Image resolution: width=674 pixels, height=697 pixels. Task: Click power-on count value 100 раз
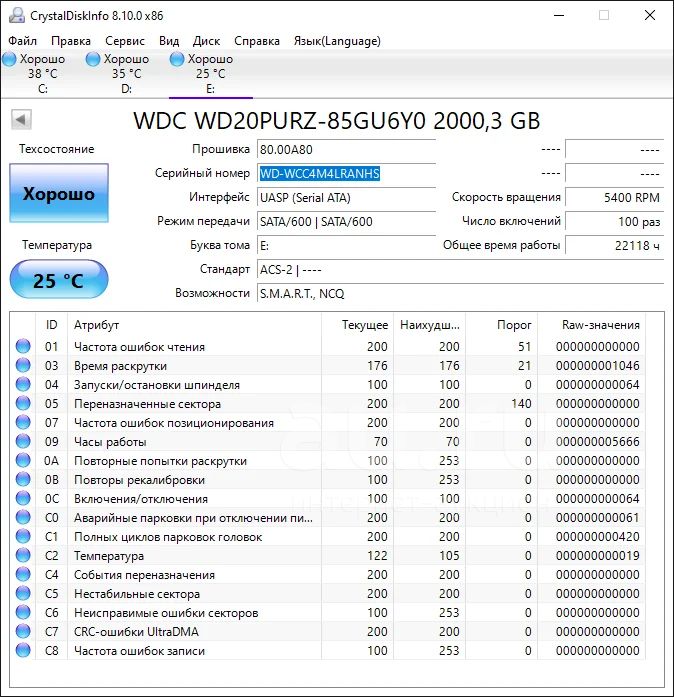pyautogui.click(x=614, y=221)
